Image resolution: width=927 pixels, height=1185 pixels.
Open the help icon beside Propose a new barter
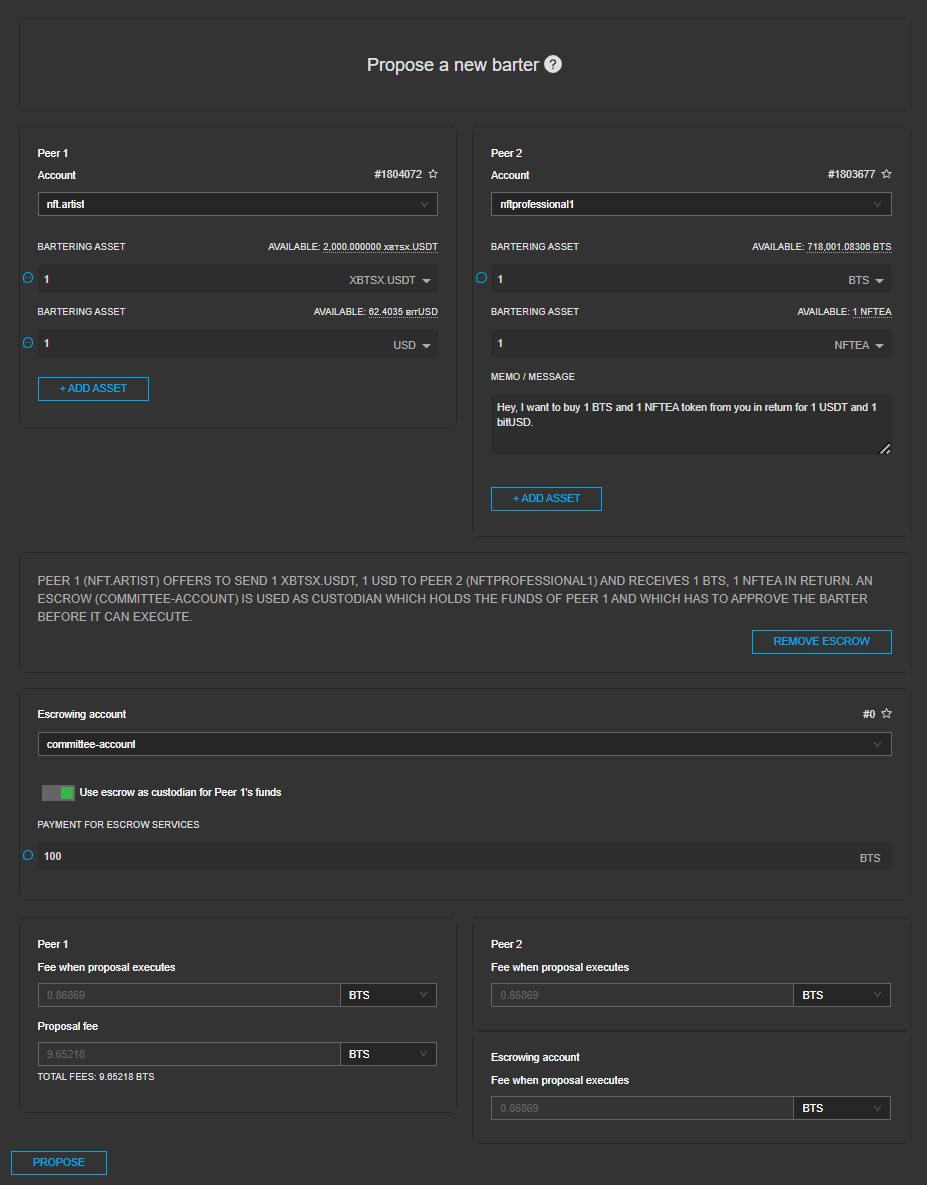coord(553,64)
